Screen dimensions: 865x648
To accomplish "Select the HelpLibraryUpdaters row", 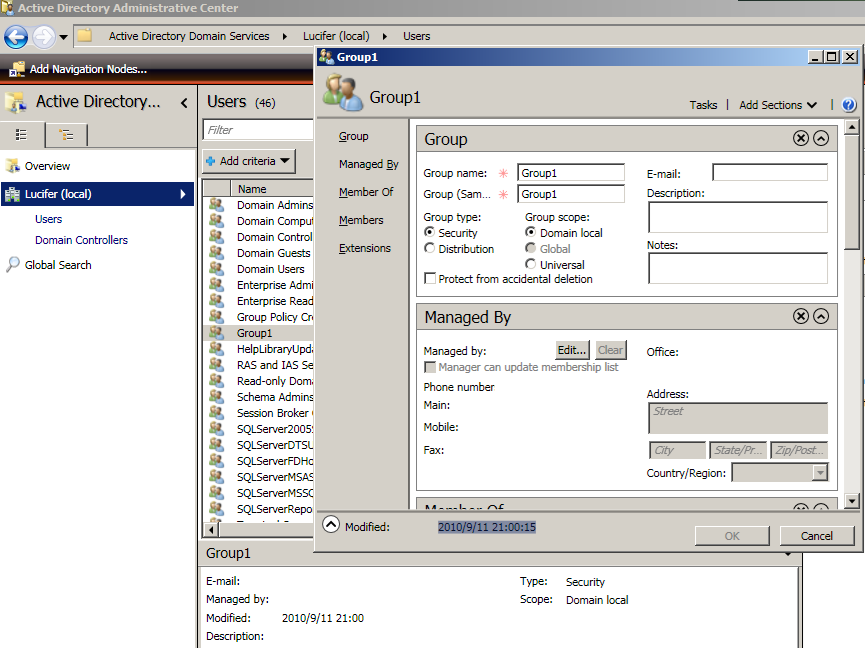I will pos(258,349).
